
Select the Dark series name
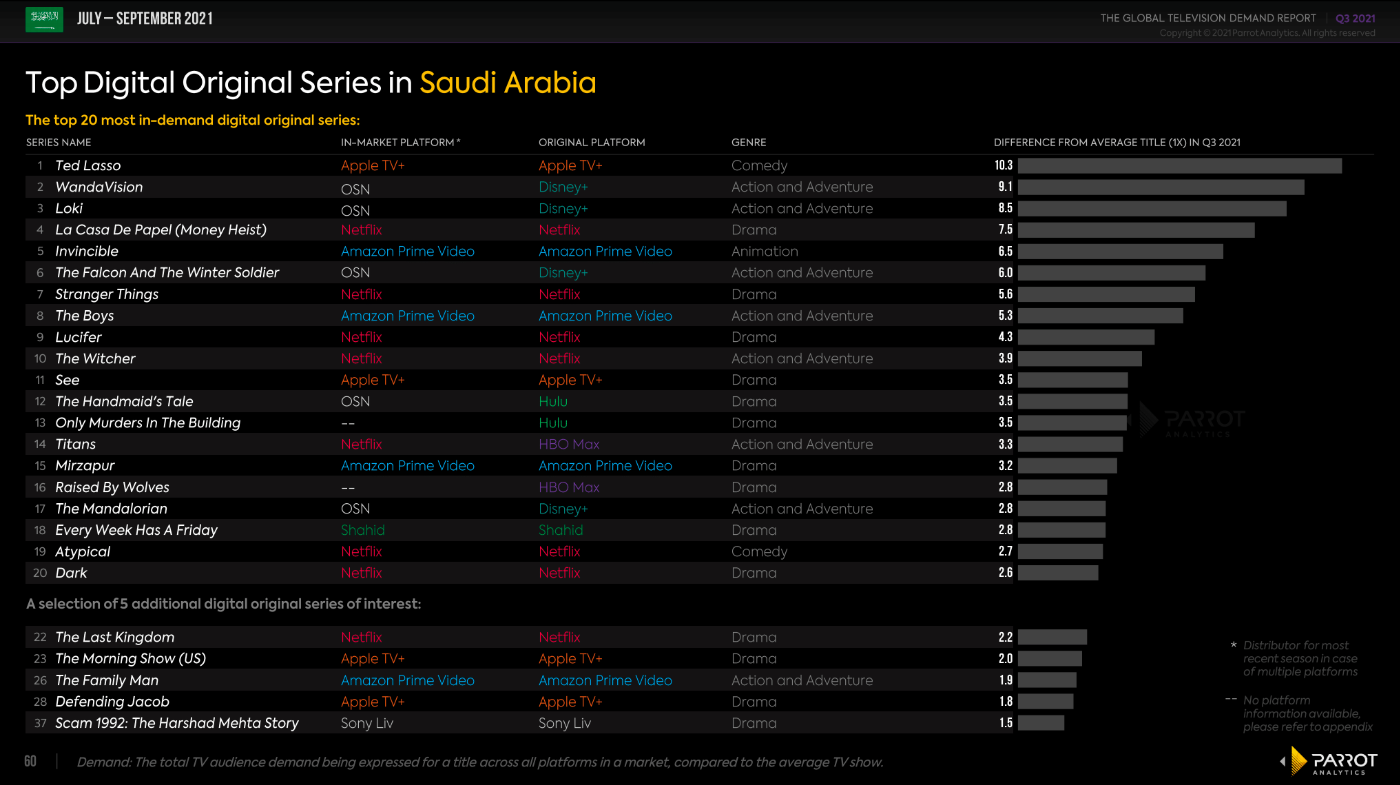(71, 573)
